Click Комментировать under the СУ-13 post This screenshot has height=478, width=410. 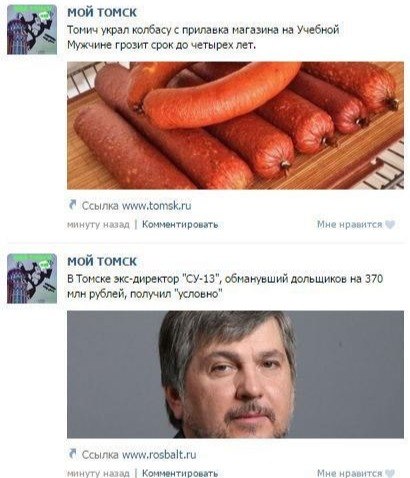(x=180, y=473)
